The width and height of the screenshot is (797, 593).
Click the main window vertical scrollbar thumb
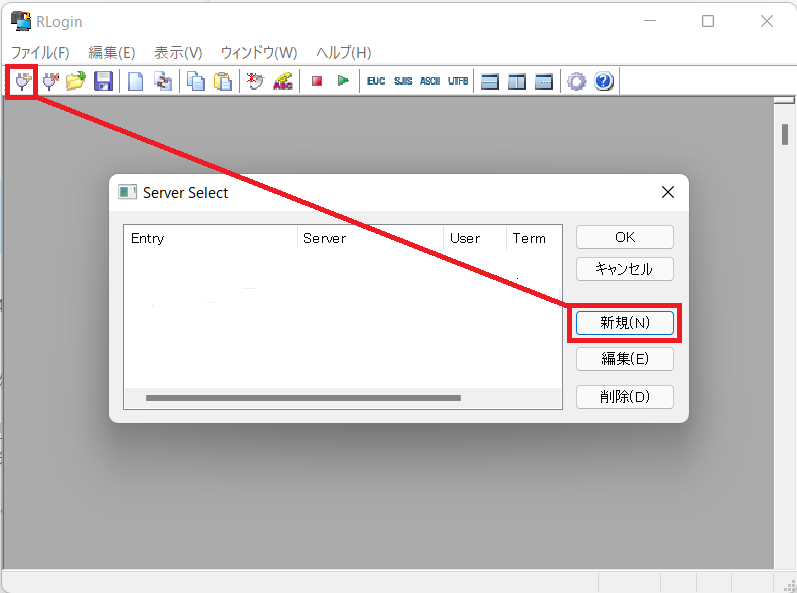tap(785, 135)
